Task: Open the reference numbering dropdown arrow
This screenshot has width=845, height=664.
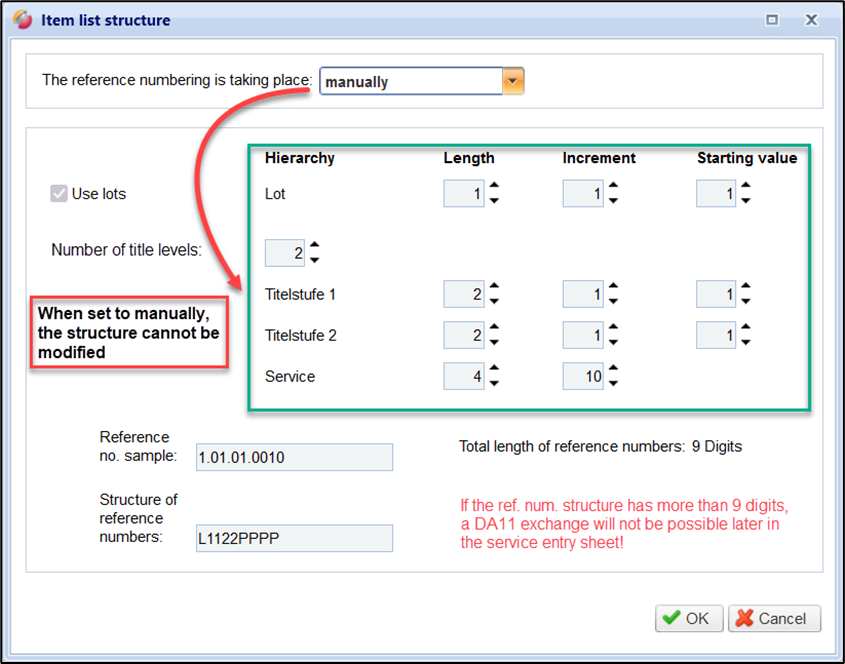Action: click(x=512, y=81)
